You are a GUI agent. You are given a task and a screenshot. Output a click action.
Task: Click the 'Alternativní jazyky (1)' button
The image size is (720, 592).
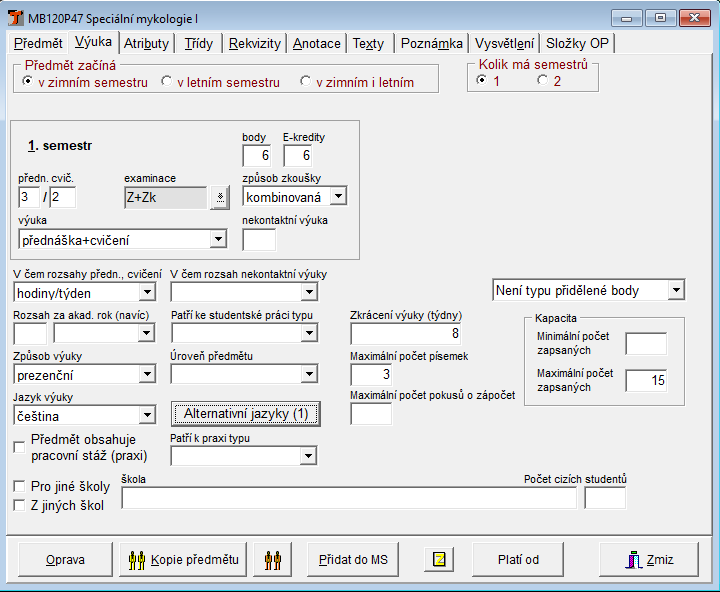coord(246,414)
